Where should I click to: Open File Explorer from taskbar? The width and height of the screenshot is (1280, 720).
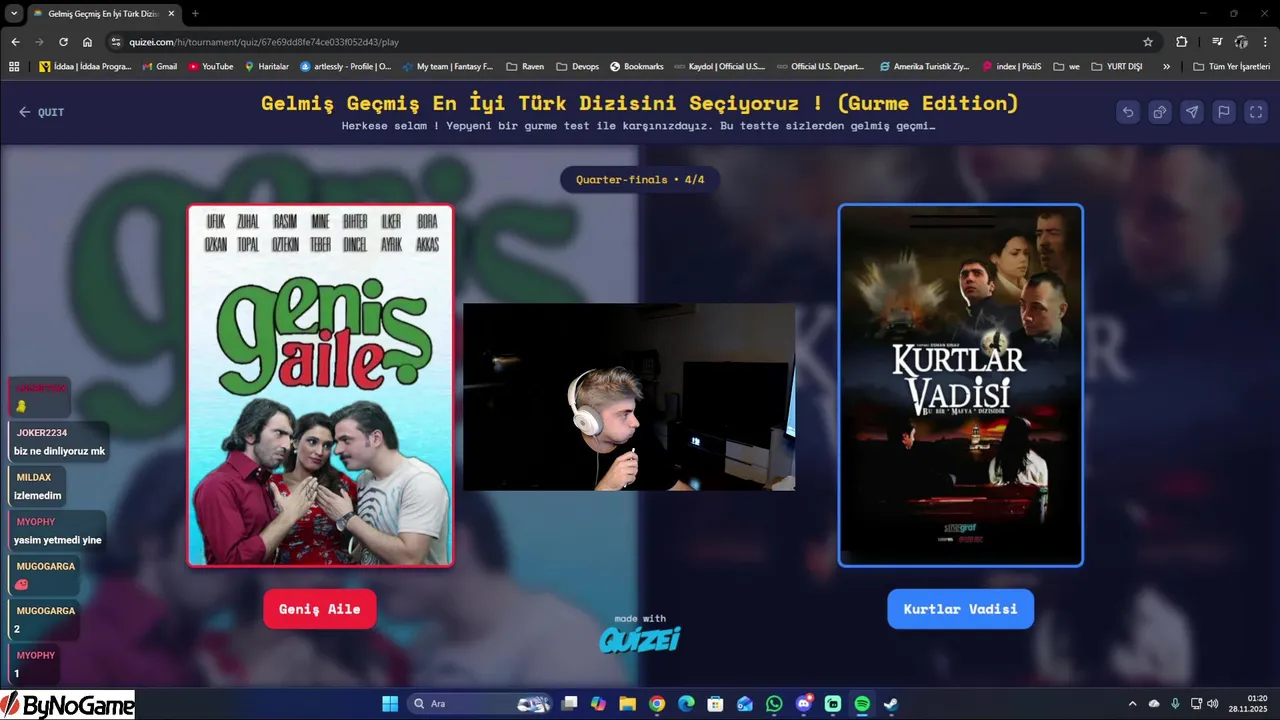point(627,704)
